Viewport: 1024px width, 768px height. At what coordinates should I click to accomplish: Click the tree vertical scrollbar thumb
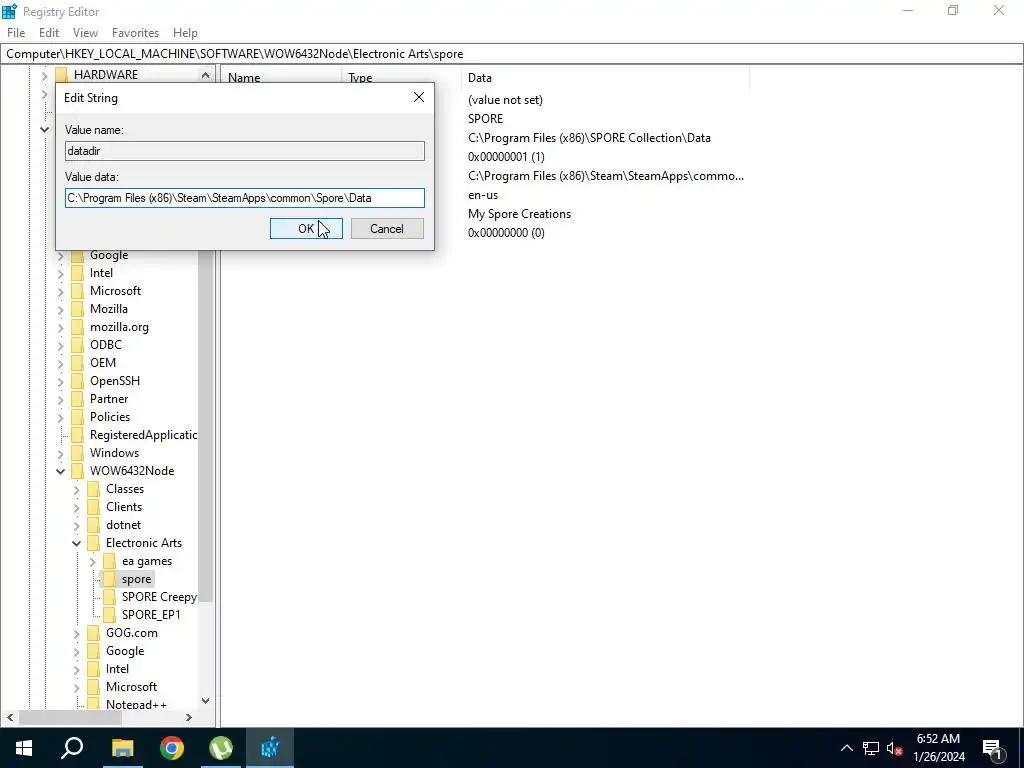[x=205, y=424]
